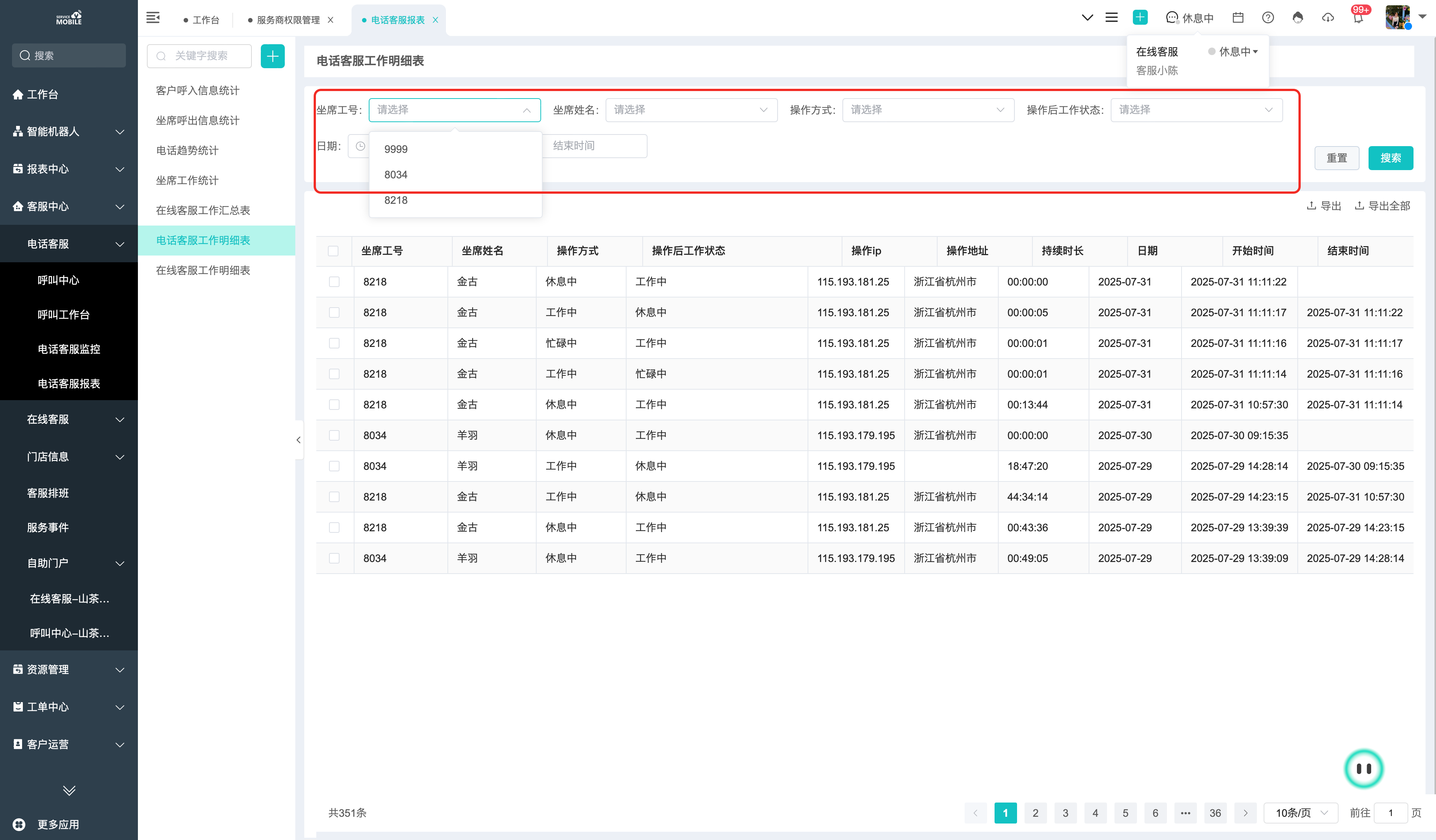The image size is (1436, 840).
Task: Open 更多应用 at the sidebar bottom
Action: pyautogui.click(x=47, y=824)
